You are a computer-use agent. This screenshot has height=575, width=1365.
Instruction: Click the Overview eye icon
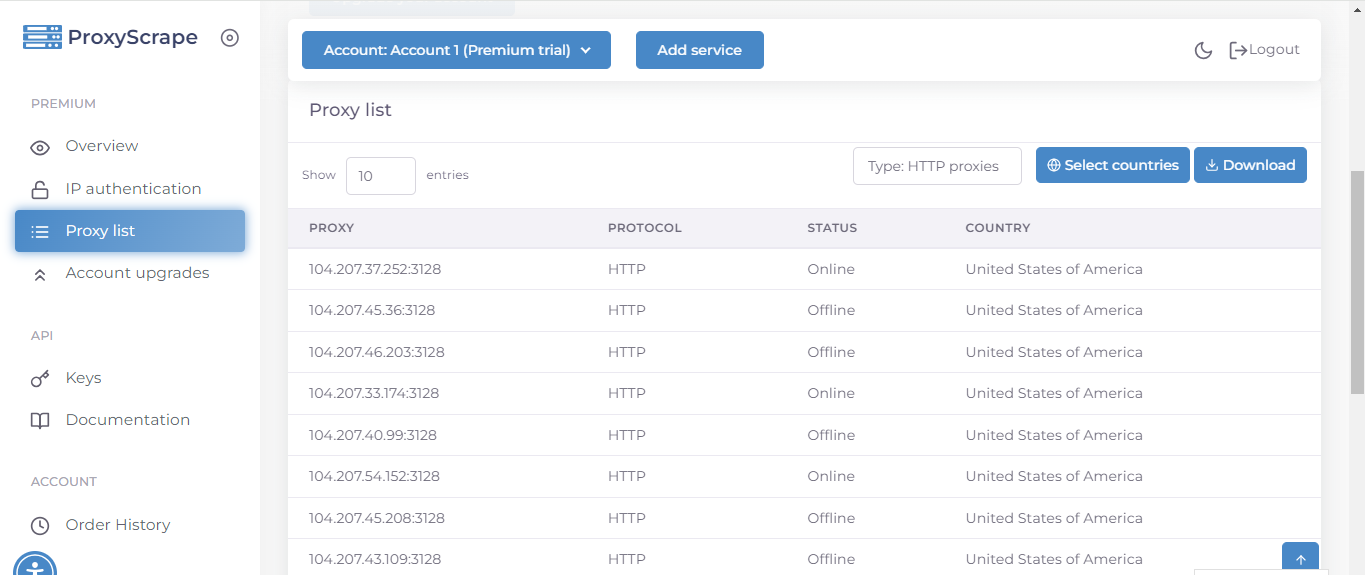[x=40, y=147]
